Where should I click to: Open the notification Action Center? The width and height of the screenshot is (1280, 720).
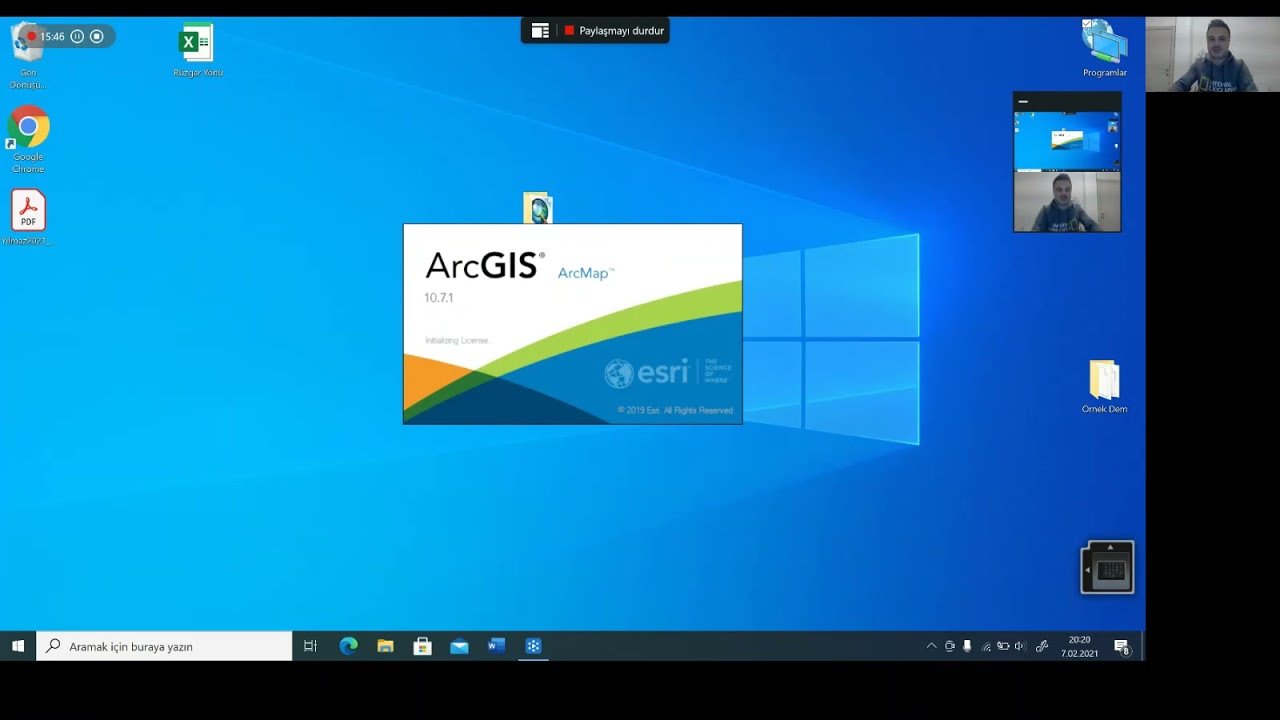coord(1122,646)
